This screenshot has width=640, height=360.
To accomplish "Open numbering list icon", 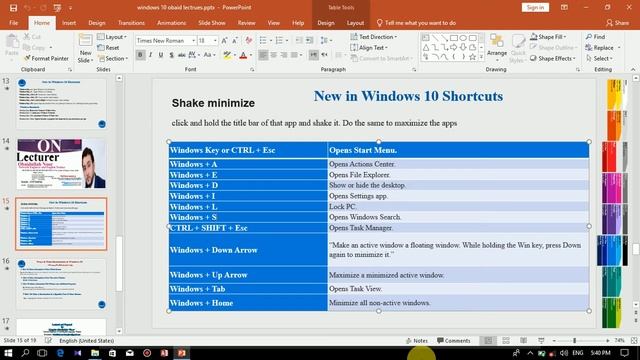I will [279, 40].
